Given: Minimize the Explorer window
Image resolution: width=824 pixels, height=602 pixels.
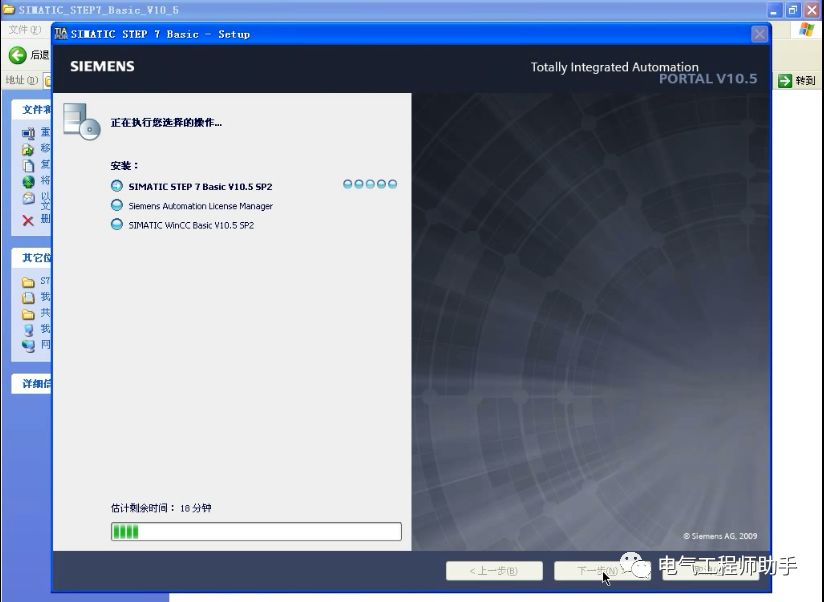Looking at the screenshot, I should [x=774, y=10].
